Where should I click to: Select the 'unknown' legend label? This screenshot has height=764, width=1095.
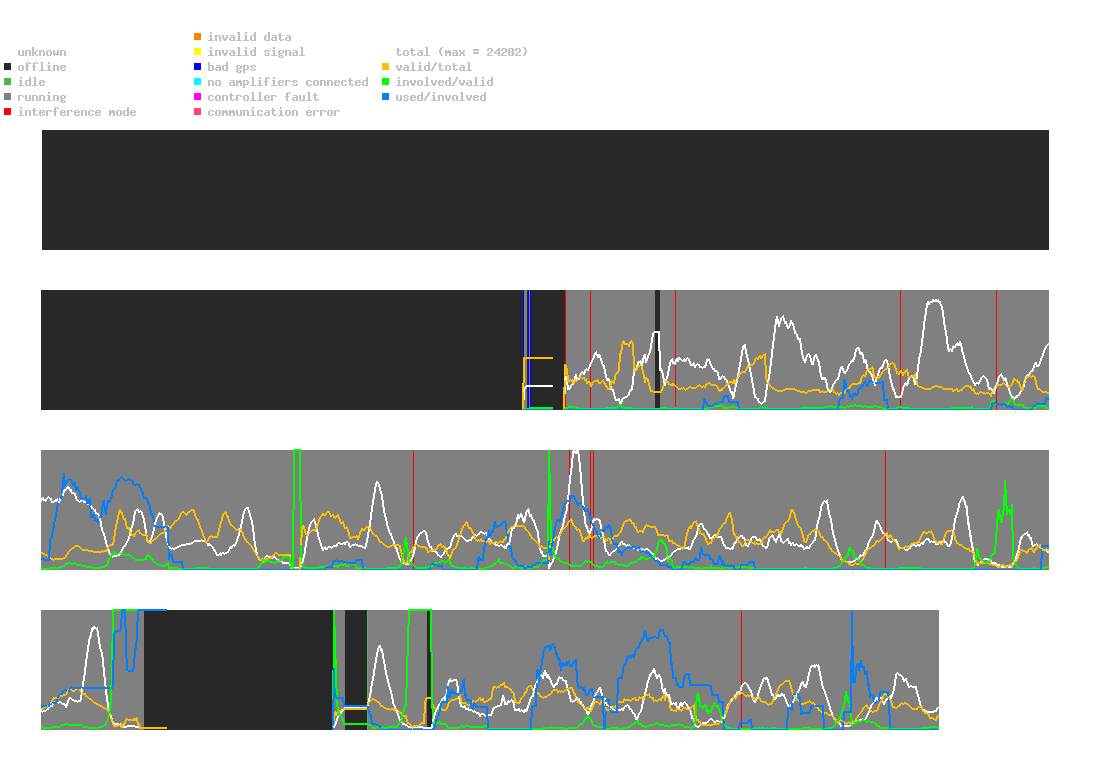click(x=42, y=52)
